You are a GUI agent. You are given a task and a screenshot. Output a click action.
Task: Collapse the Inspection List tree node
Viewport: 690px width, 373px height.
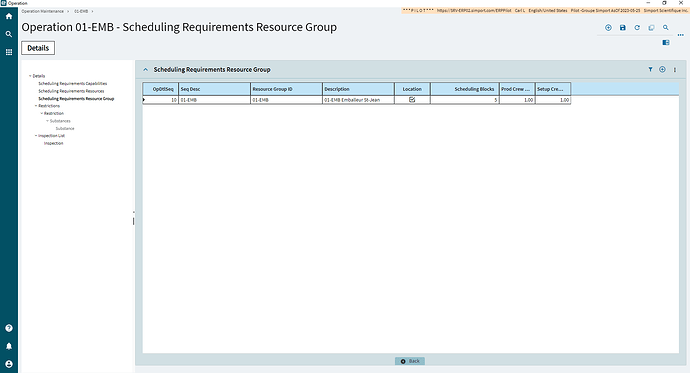click(36, 136)
